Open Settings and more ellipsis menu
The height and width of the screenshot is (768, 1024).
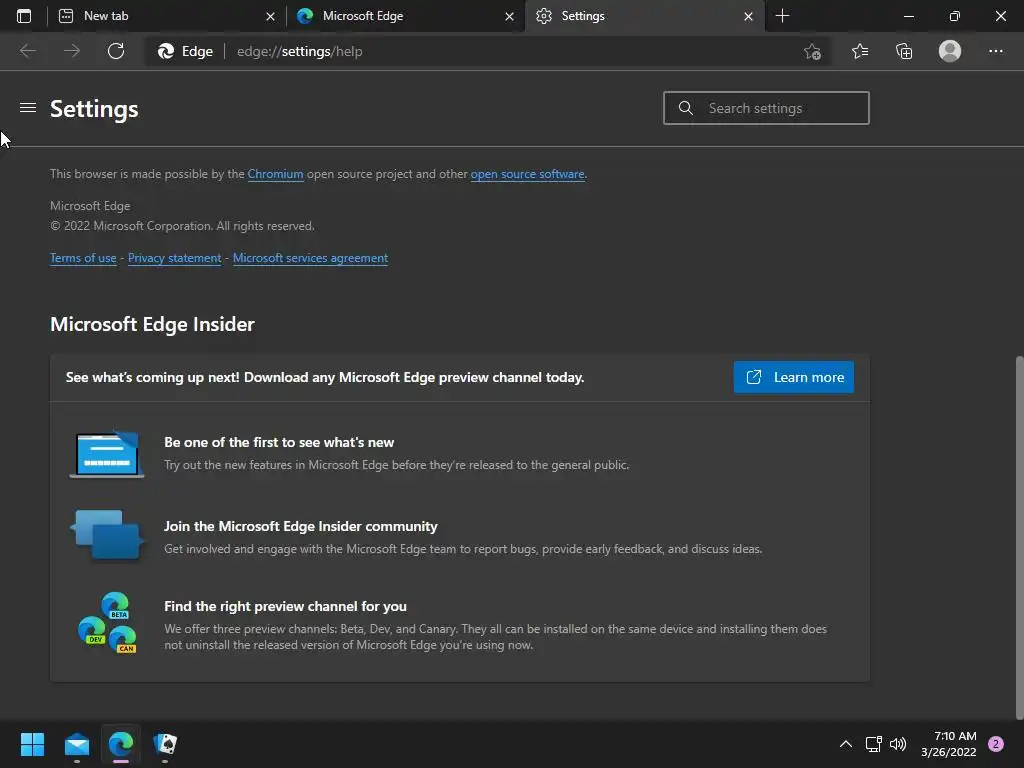point(995,51)
